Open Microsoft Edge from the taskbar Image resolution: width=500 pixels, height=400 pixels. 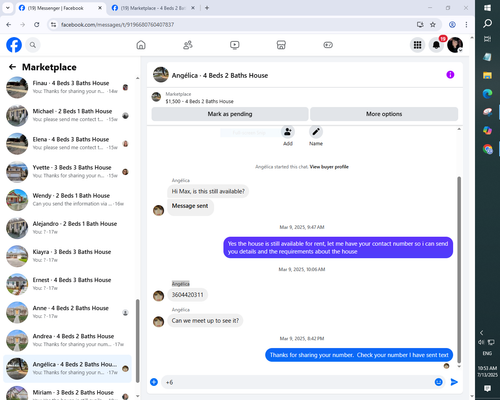pyautogui.click(x=487, y=94)
